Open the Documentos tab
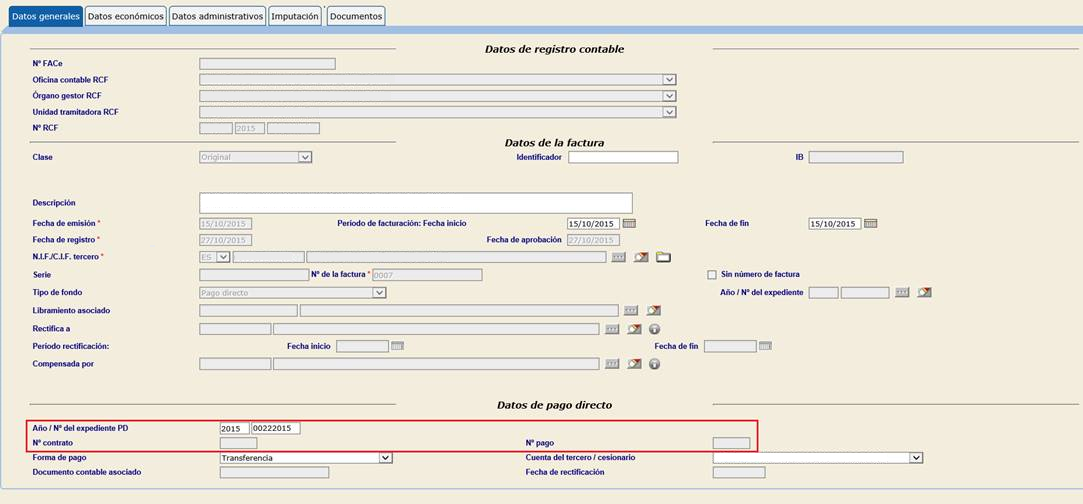The height and width of the screenshot is (504, 1083). click(356, 17)
